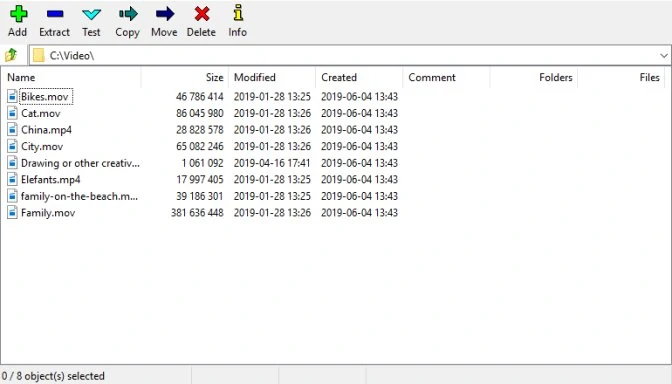The image size is (672, 384).
Task: Select the Family.mov file name
Action: click(x=48, y=213)
